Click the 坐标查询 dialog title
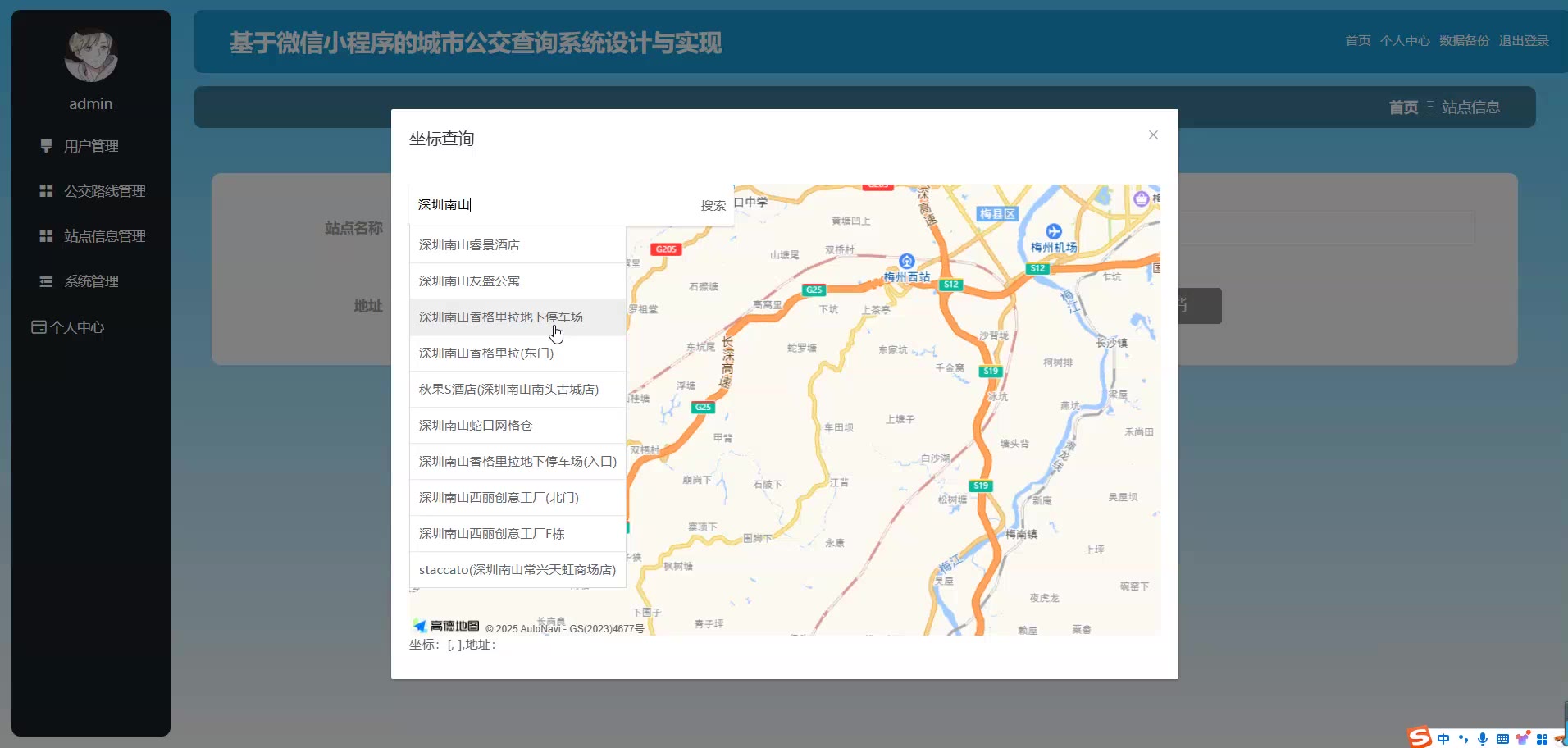Screen dimensions: 1568x748 [442, 139]
